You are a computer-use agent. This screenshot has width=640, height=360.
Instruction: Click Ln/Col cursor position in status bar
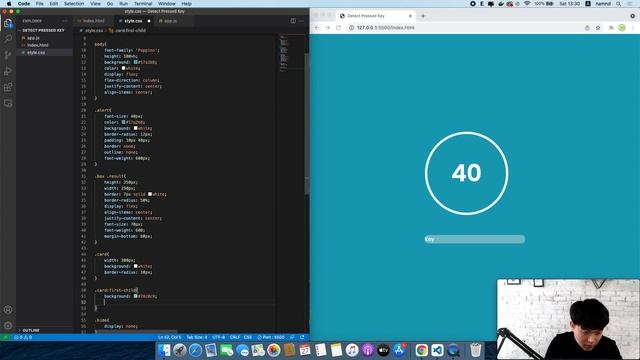tap(169, 338)
